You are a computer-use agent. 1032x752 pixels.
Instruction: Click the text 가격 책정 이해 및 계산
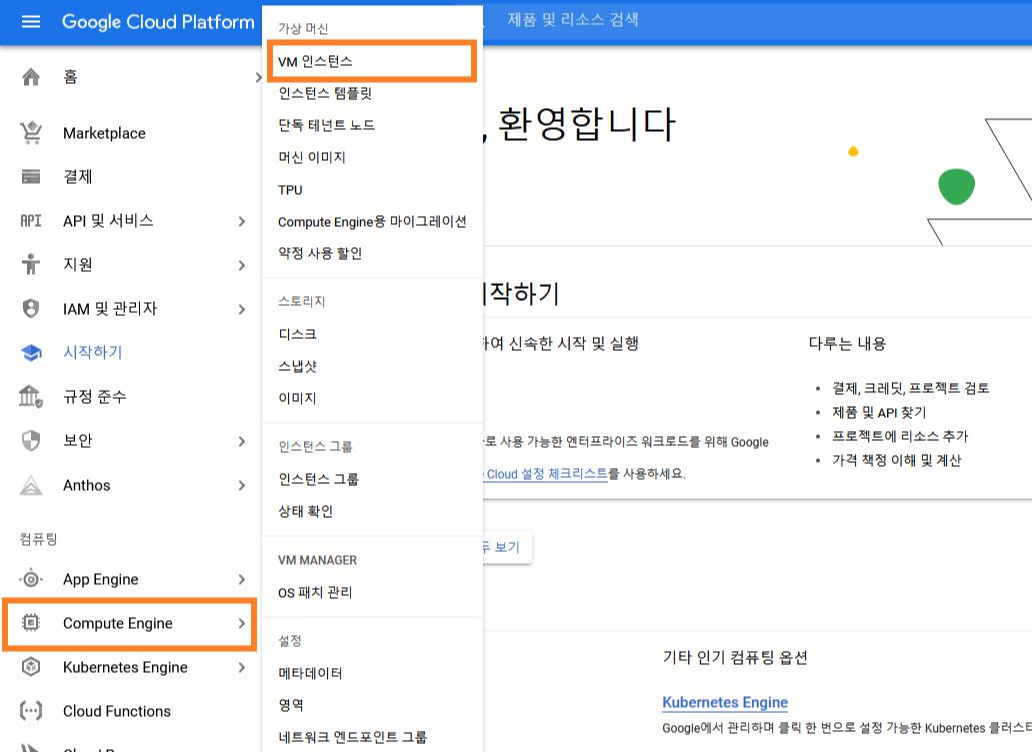click(896, 460)
